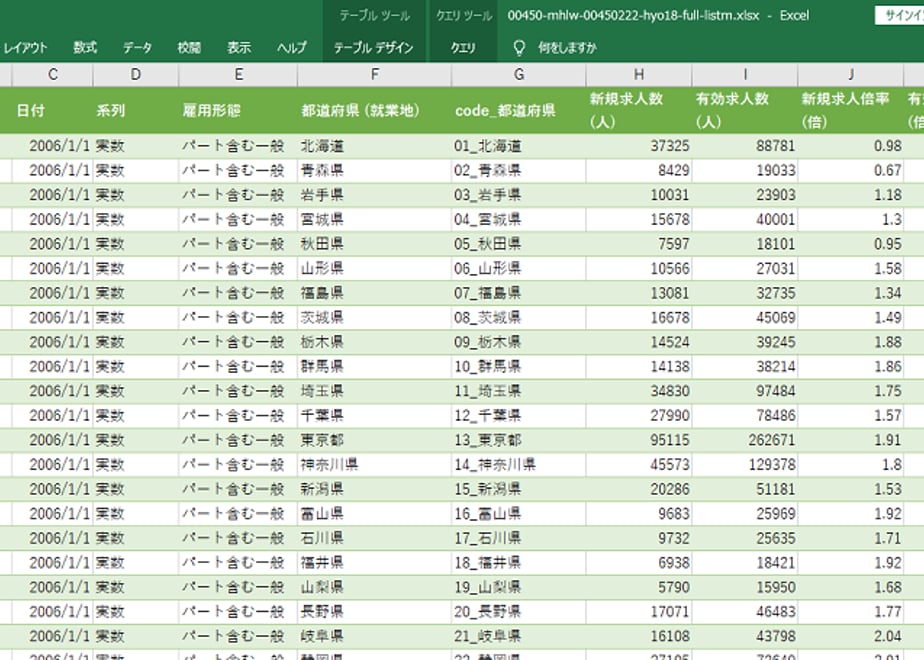Click the サインイン button
This screenshot has width=924, height=660.
(900, 15)
